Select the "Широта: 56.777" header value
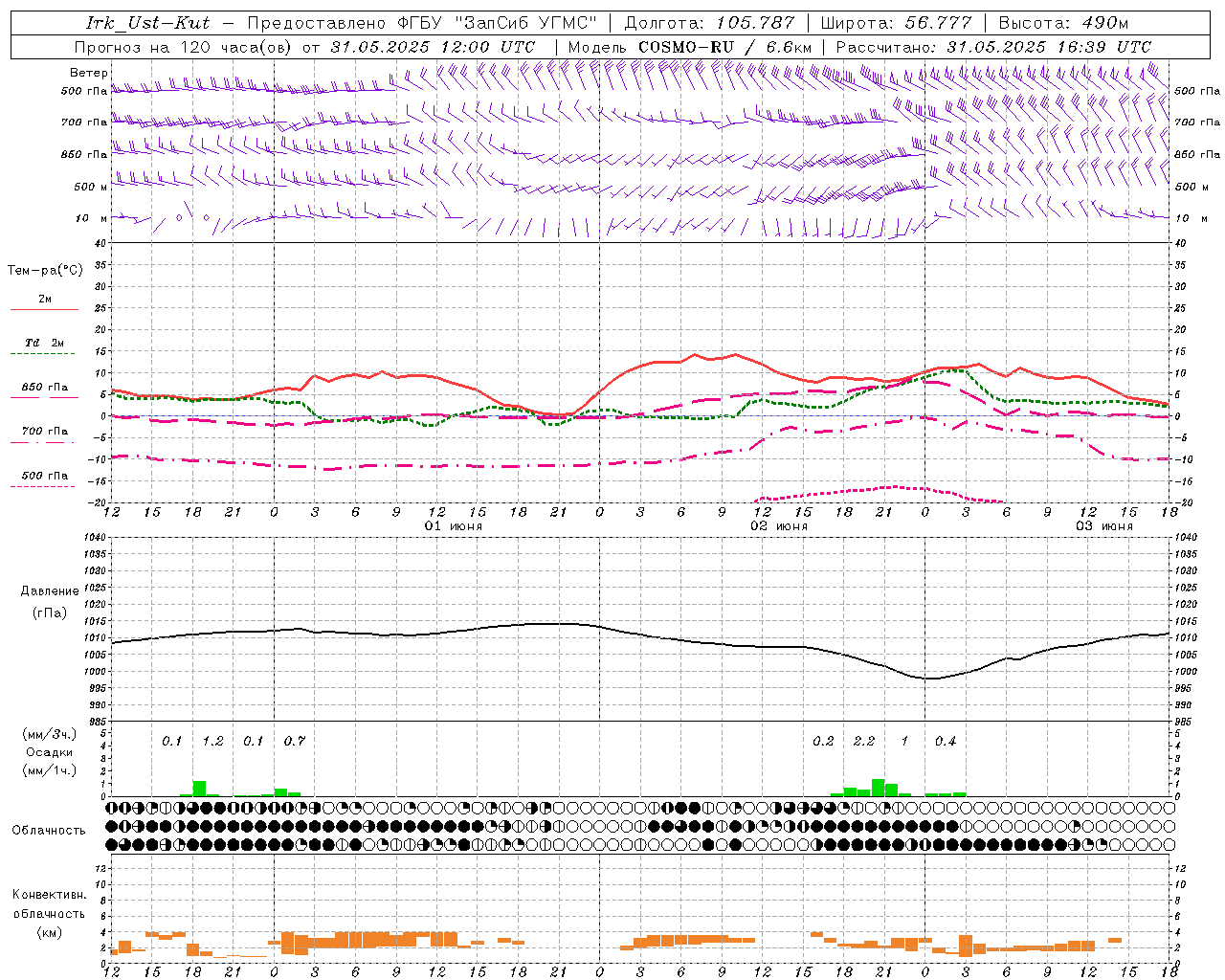Screen dimensions: 1225x980 pos(895,23)
